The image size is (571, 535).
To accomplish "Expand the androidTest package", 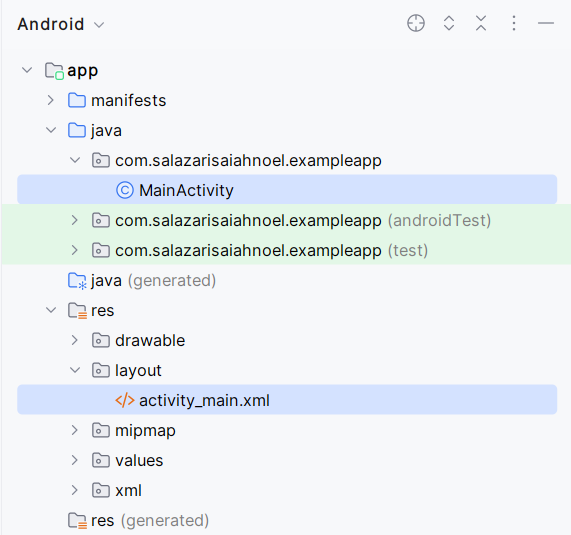I will 75,220.
